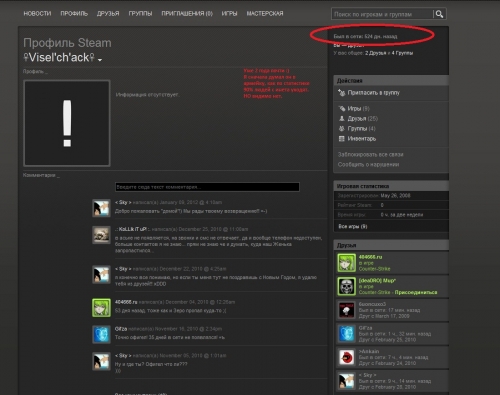This screenshot has width=500, height=395.
Task: Click the 'Профиль Steam' page heading
Action: [67, 43]
